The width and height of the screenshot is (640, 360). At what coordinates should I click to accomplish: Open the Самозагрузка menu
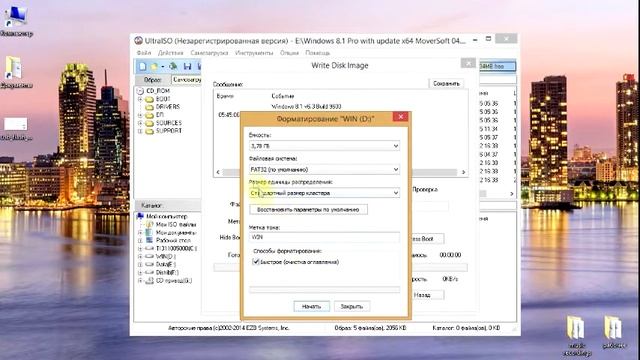pyautogui.click(x=209, y=53)
